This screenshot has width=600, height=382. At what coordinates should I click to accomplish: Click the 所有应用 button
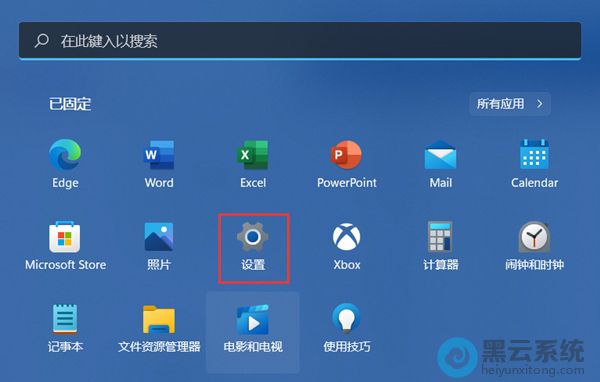[x=510, y=104]
